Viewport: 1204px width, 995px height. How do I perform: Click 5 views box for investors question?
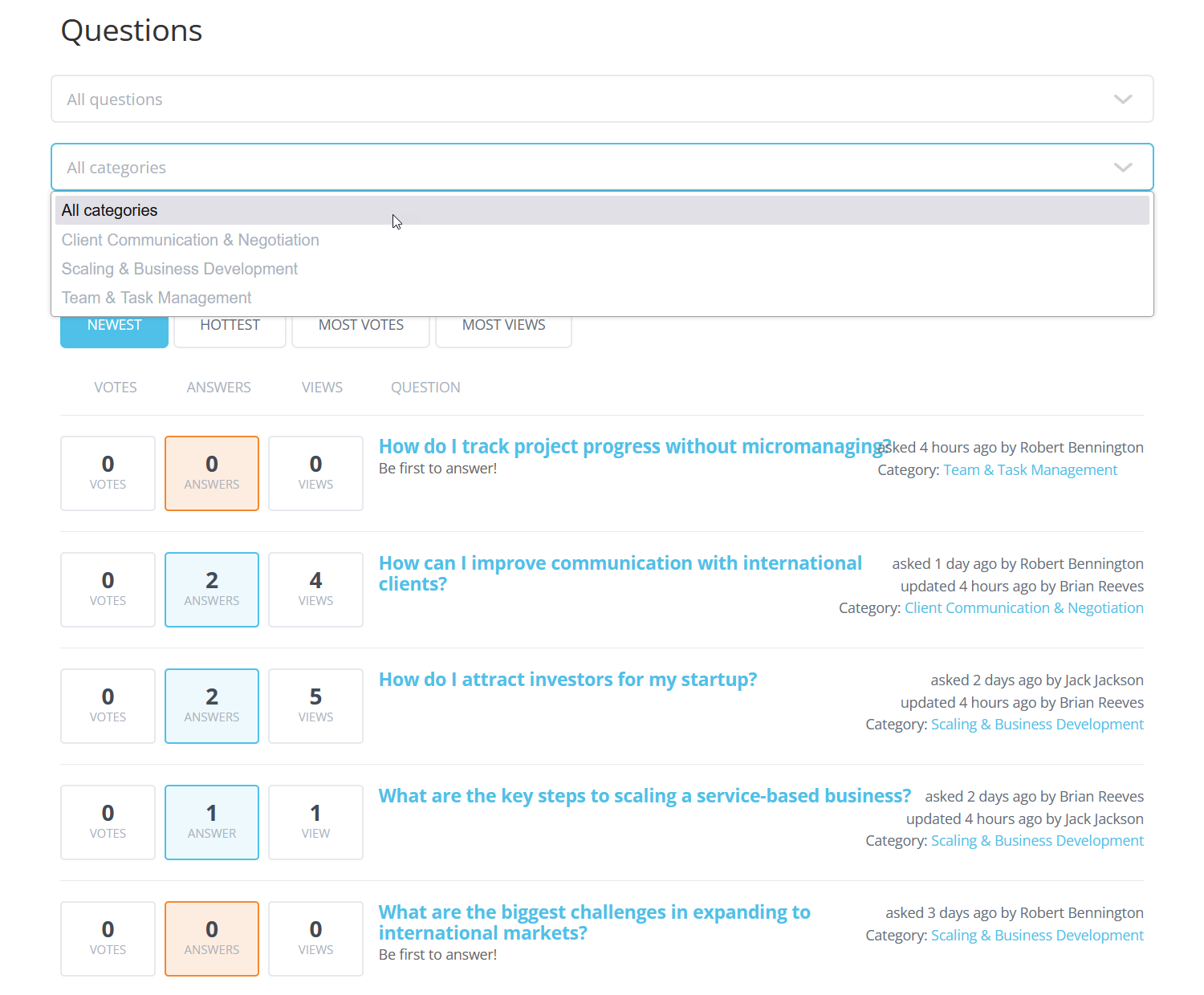315,706
